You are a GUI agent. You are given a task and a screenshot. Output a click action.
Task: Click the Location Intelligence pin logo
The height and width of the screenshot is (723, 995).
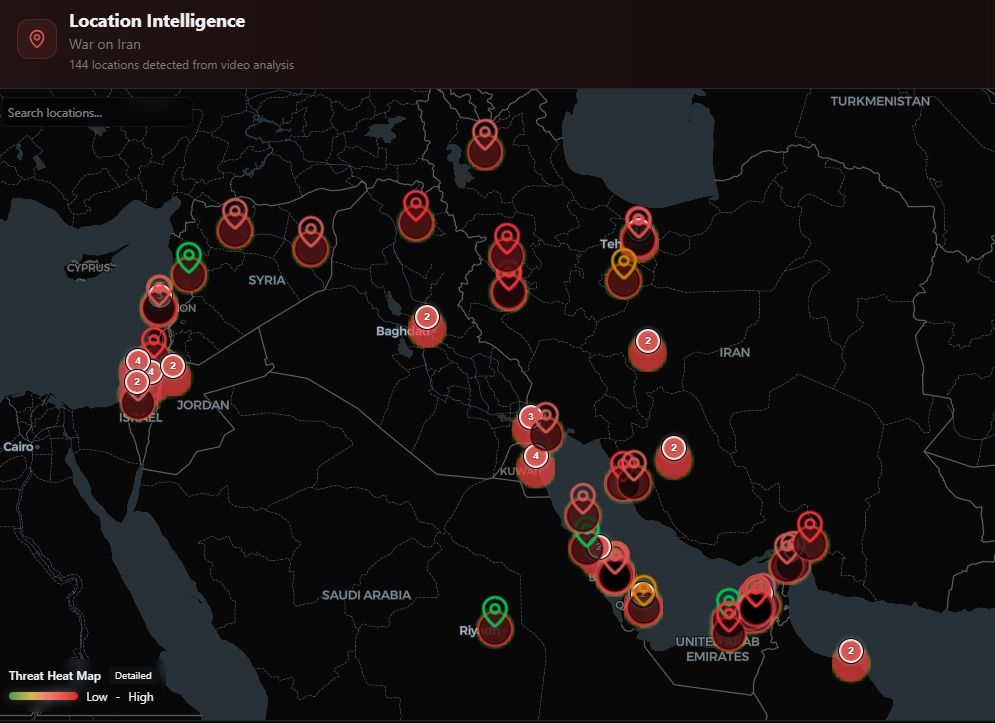coord(36,39)
